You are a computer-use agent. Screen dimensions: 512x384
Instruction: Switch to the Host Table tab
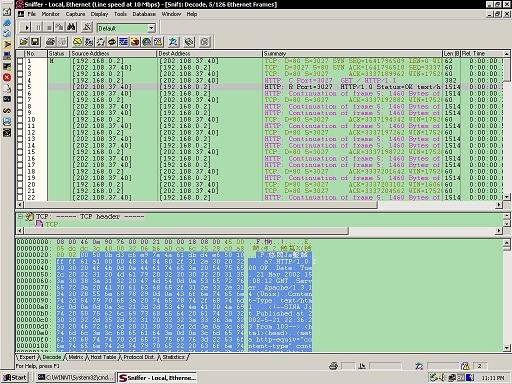coord(103,357)
